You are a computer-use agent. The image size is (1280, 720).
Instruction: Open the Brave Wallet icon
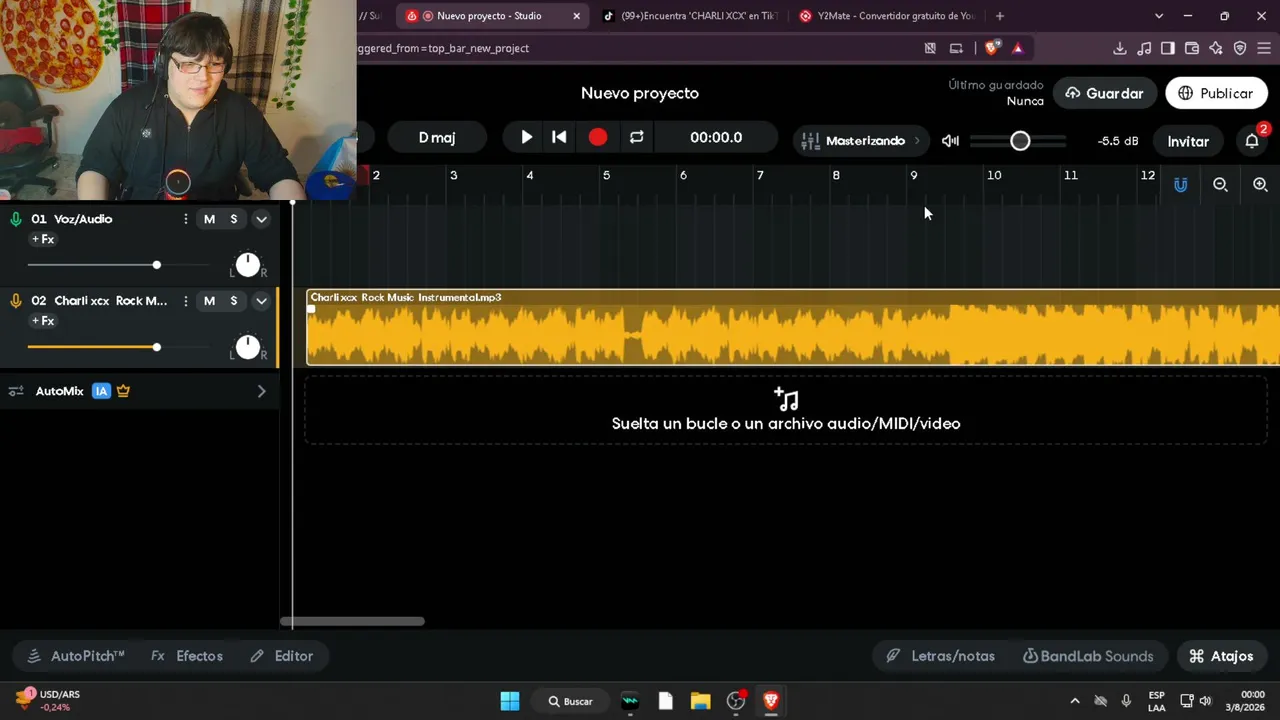coord(1191,48)
